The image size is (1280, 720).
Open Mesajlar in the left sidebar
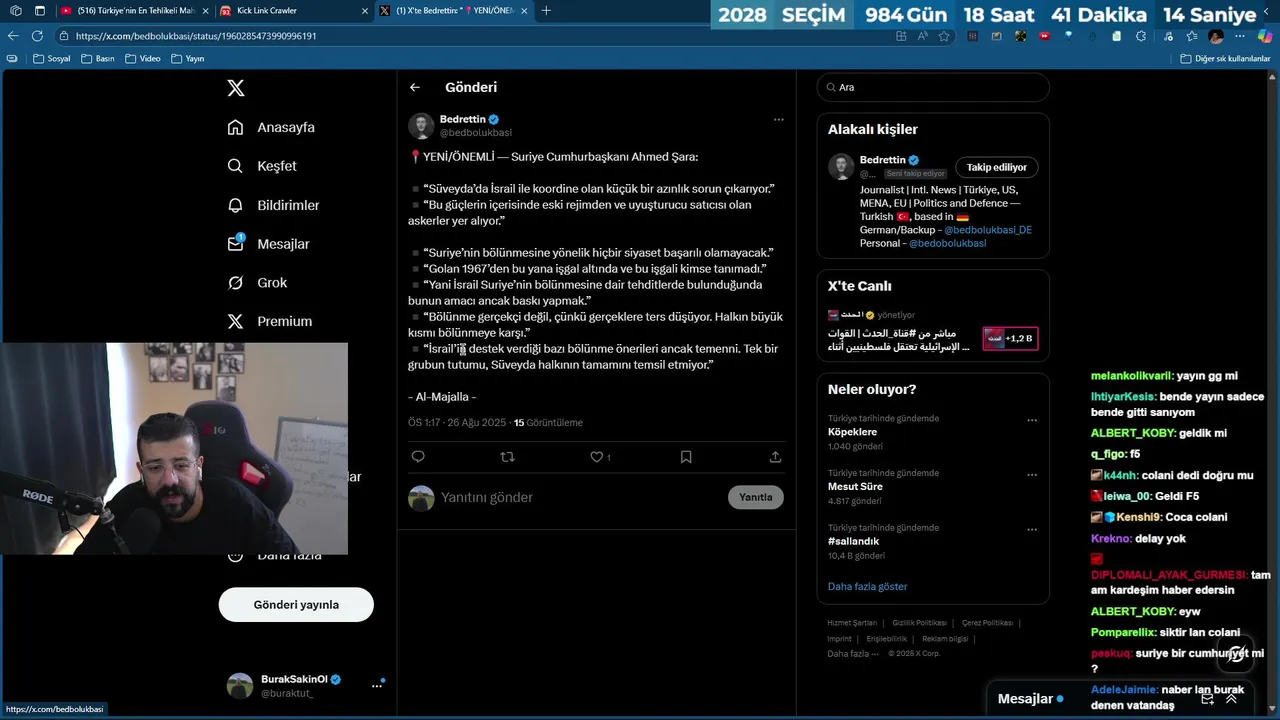pos(269,244)
